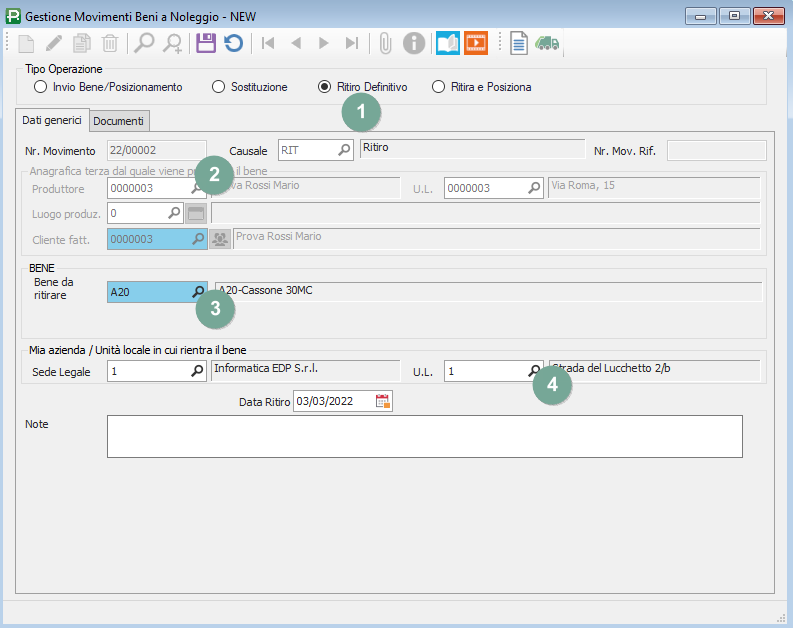793x628 pixels.
Task: Select the Sostituzione radio option
Action: (x=219, y=87)
